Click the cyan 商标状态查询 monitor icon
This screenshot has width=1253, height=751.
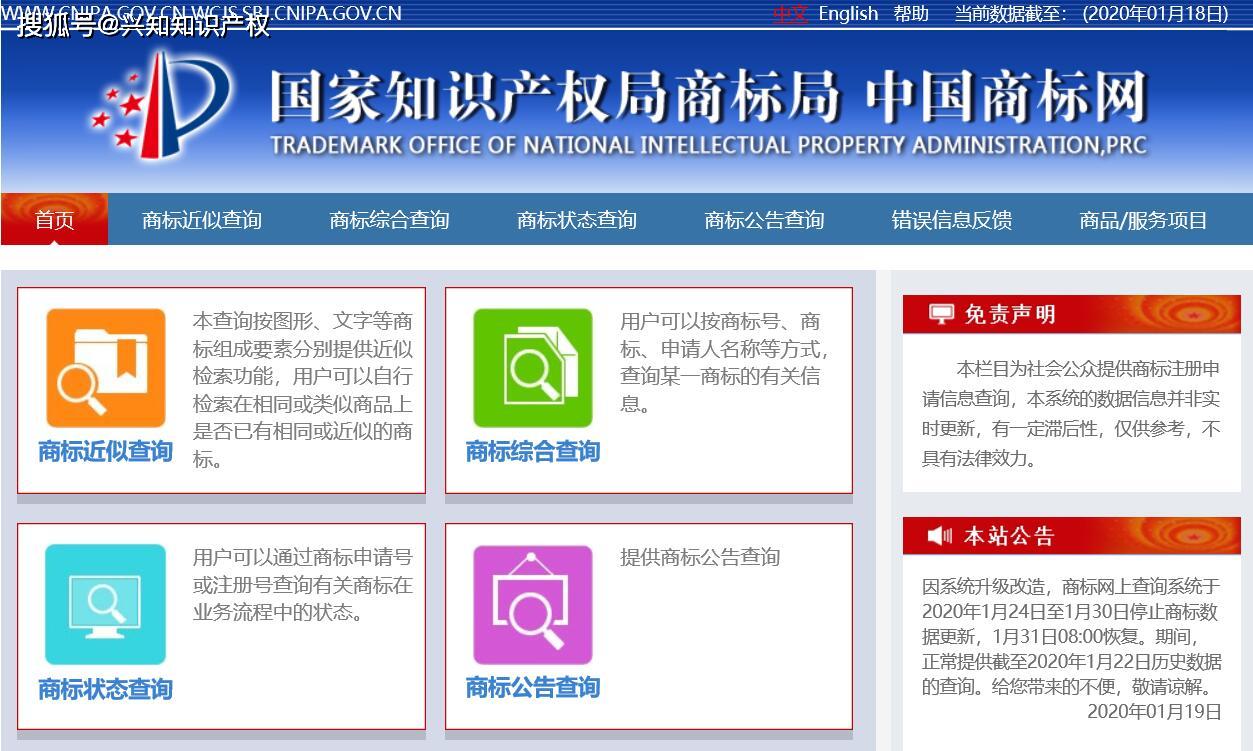(106, 604)
